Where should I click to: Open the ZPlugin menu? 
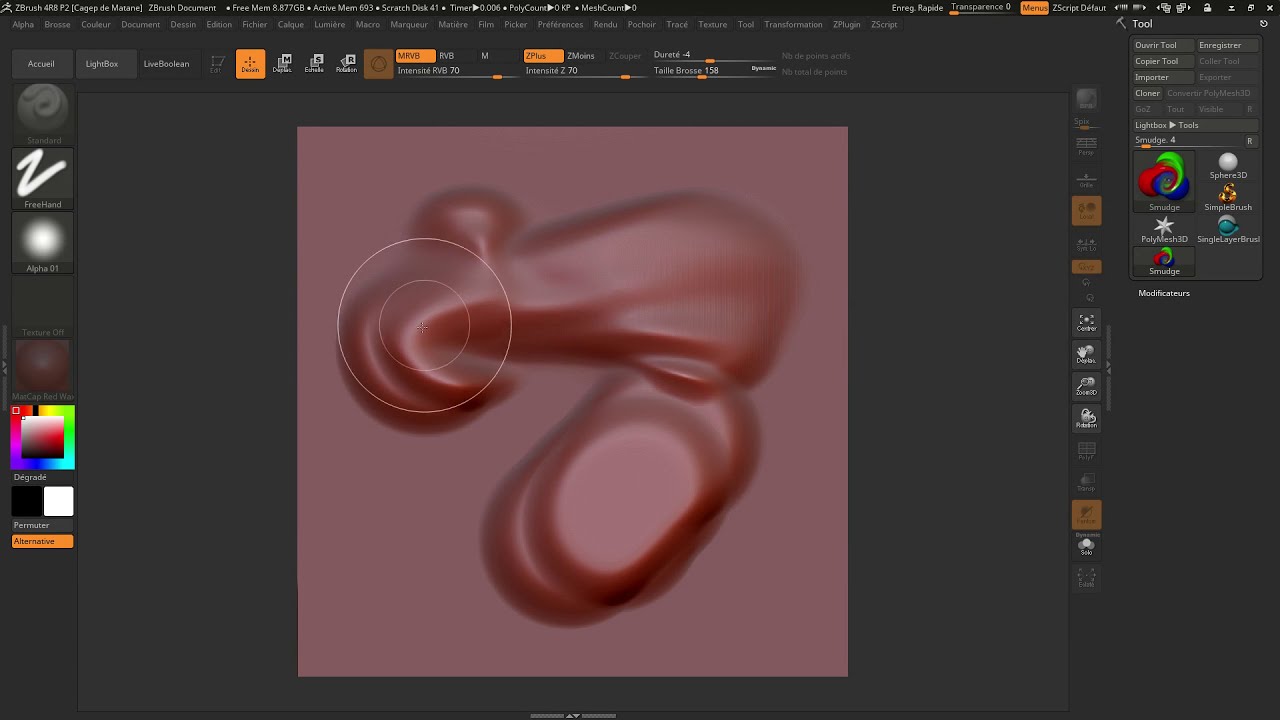click(846, 24)
